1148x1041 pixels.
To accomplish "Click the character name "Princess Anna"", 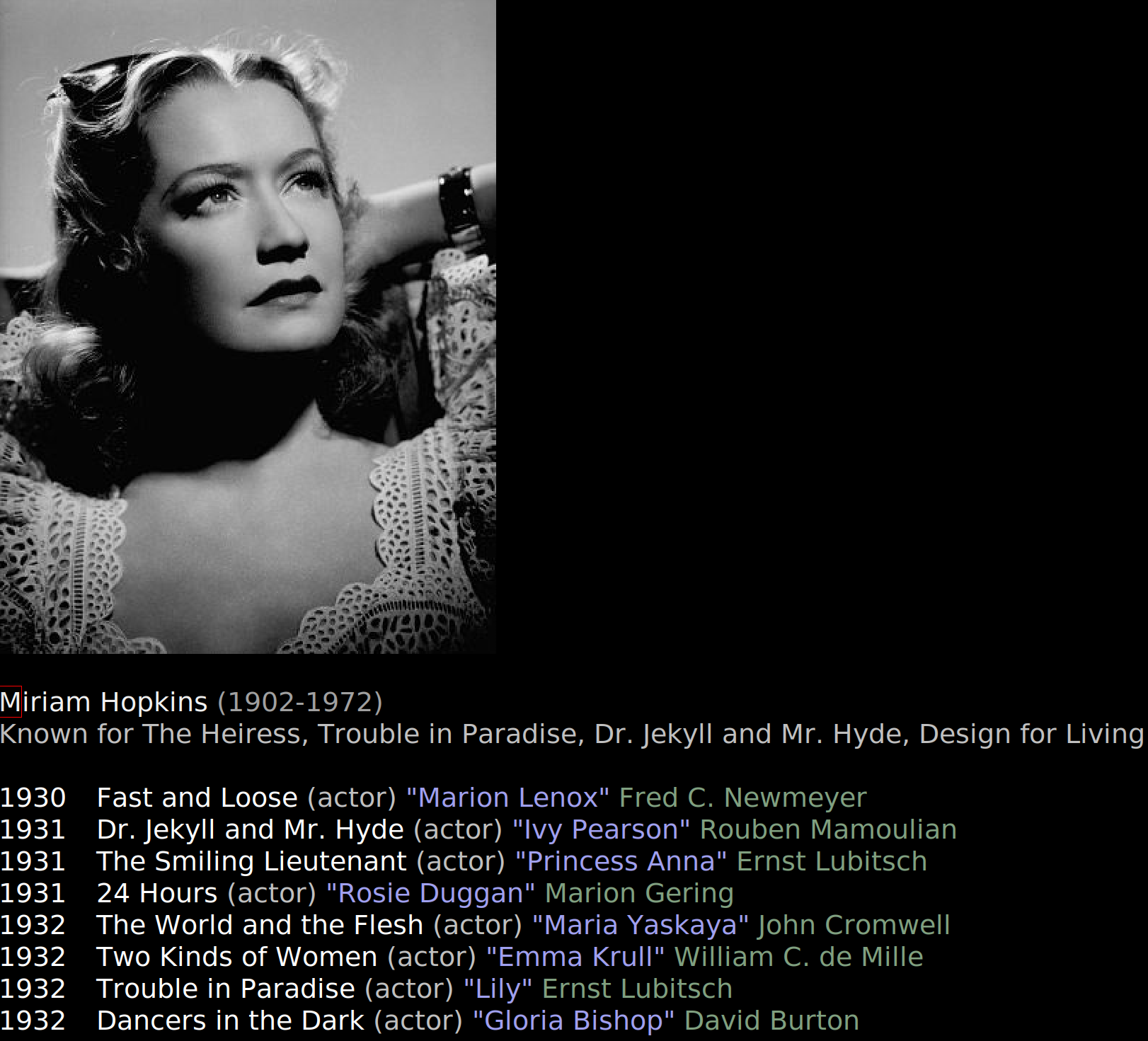I will [x=621, y=861].
